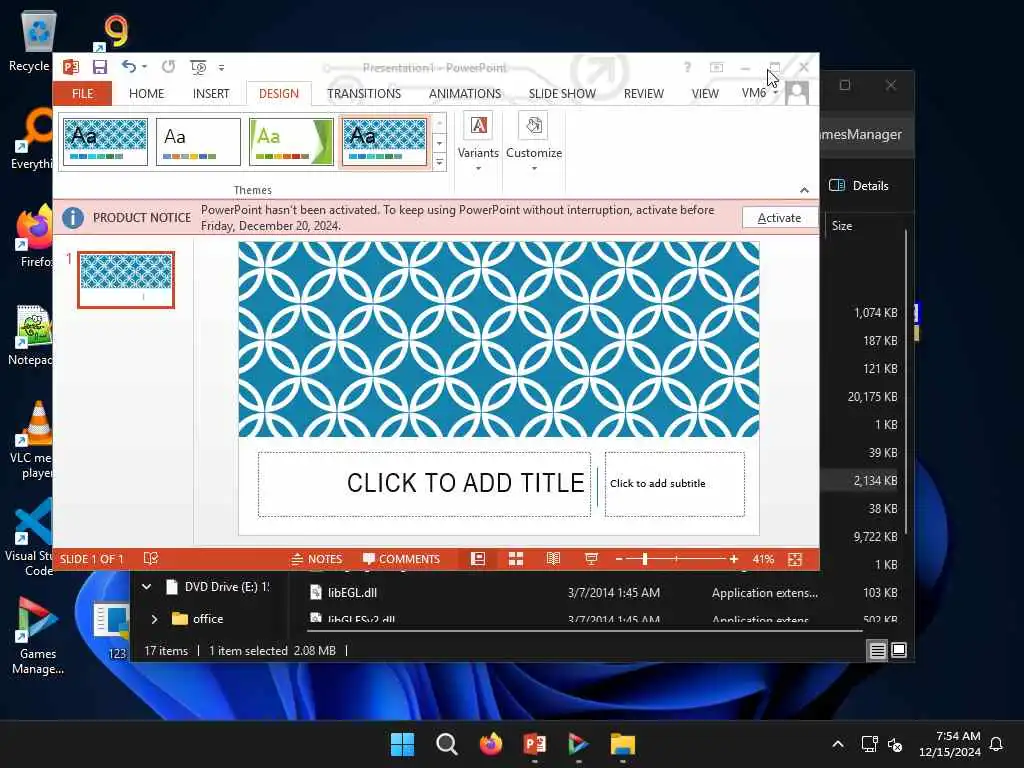Open the REVIEW tab
The image size is (1024, 768).
pyautogui.click(x=643, y=93)
